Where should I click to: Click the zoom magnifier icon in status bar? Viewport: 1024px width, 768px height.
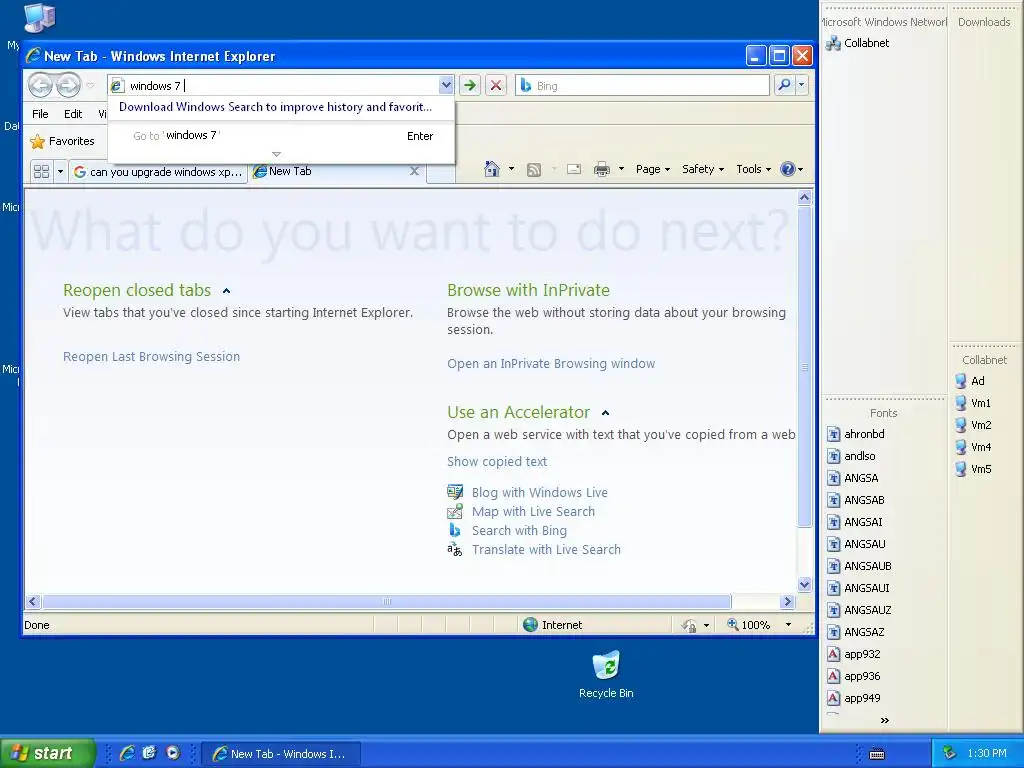point(733,624)
